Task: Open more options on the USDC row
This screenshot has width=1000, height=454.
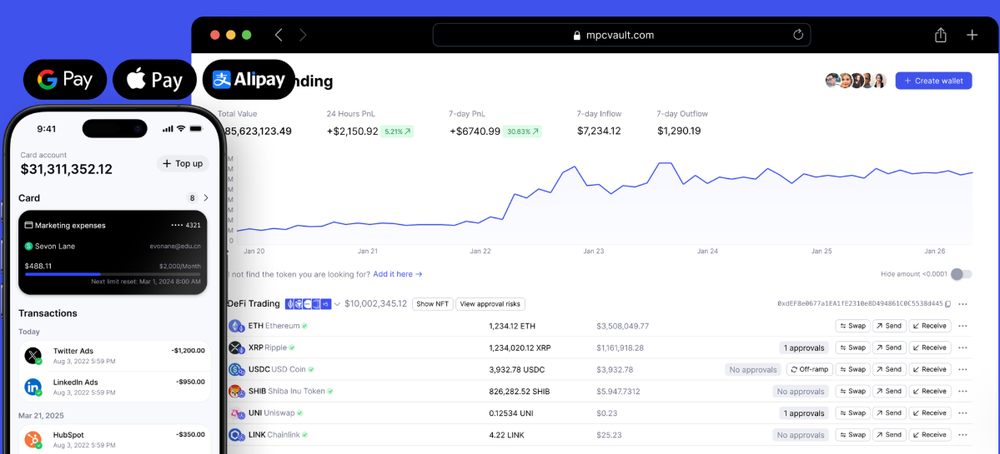Action: coord(963,369)
